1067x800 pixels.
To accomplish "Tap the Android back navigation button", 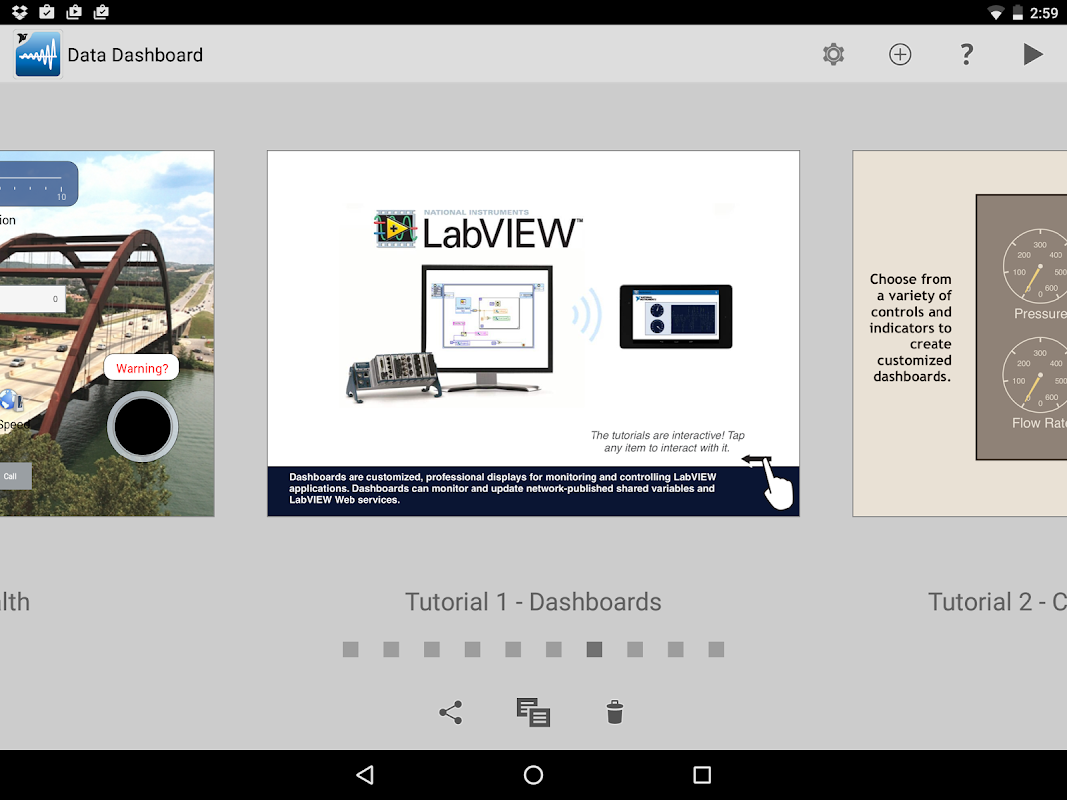I will [x=365, y=775].
